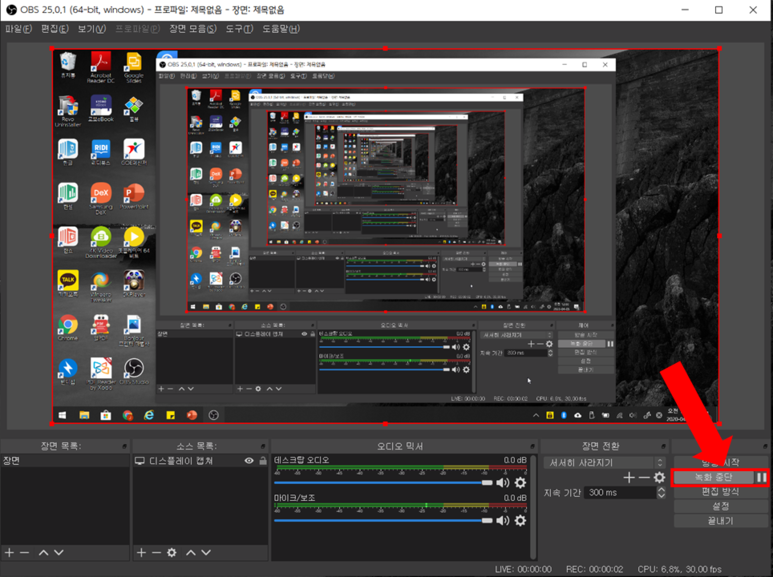Move scene up in scene list

[x=43, y=553]
